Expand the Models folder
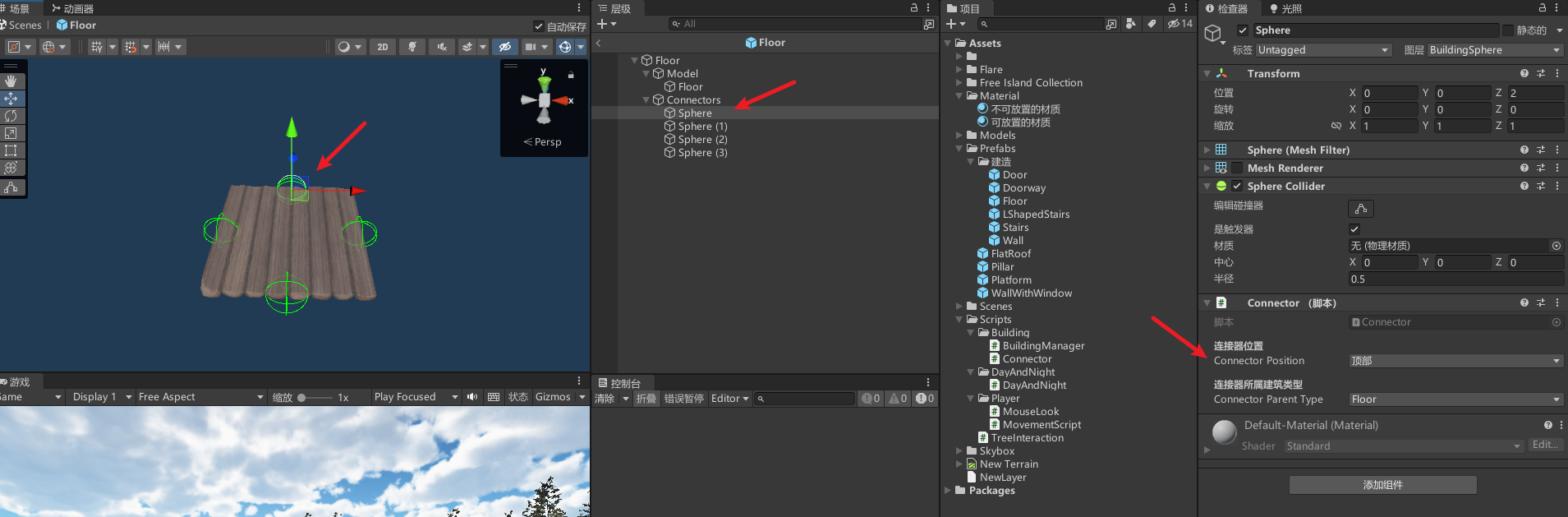 click(x=959, y=136)
